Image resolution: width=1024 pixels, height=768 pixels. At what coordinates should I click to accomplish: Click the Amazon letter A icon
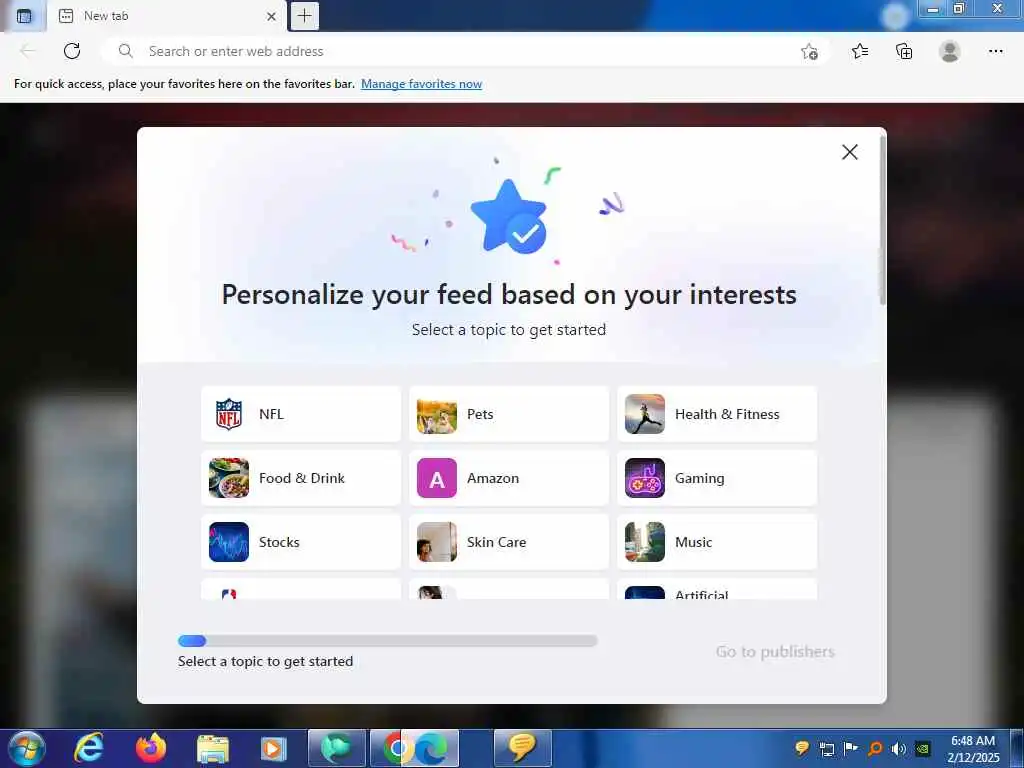coord(437,478)
